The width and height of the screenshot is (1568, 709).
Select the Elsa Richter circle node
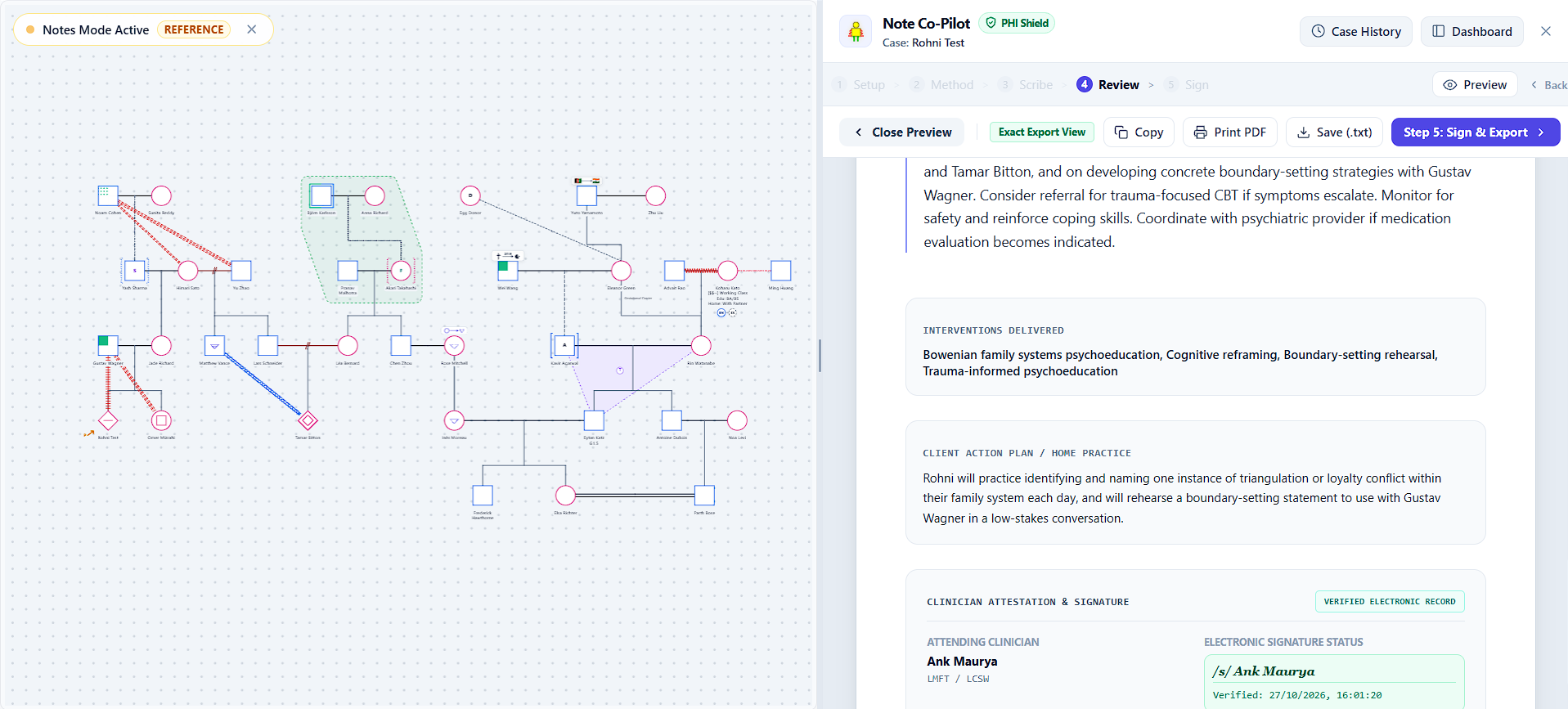pos(565,496)
